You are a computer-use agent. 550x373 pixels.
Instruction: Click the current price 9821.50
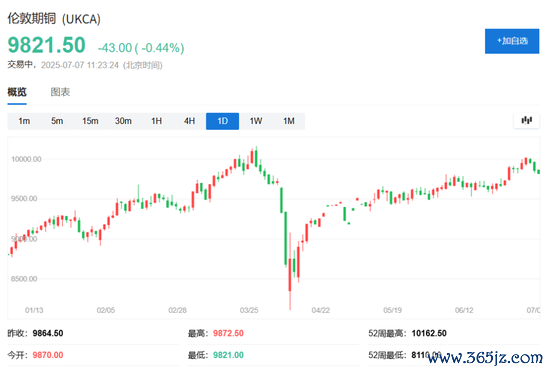coord(46,45)
